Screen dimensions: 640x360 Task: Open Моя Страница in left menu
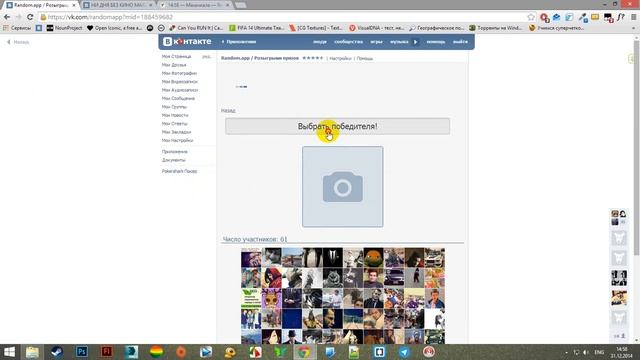pos(176,56)
